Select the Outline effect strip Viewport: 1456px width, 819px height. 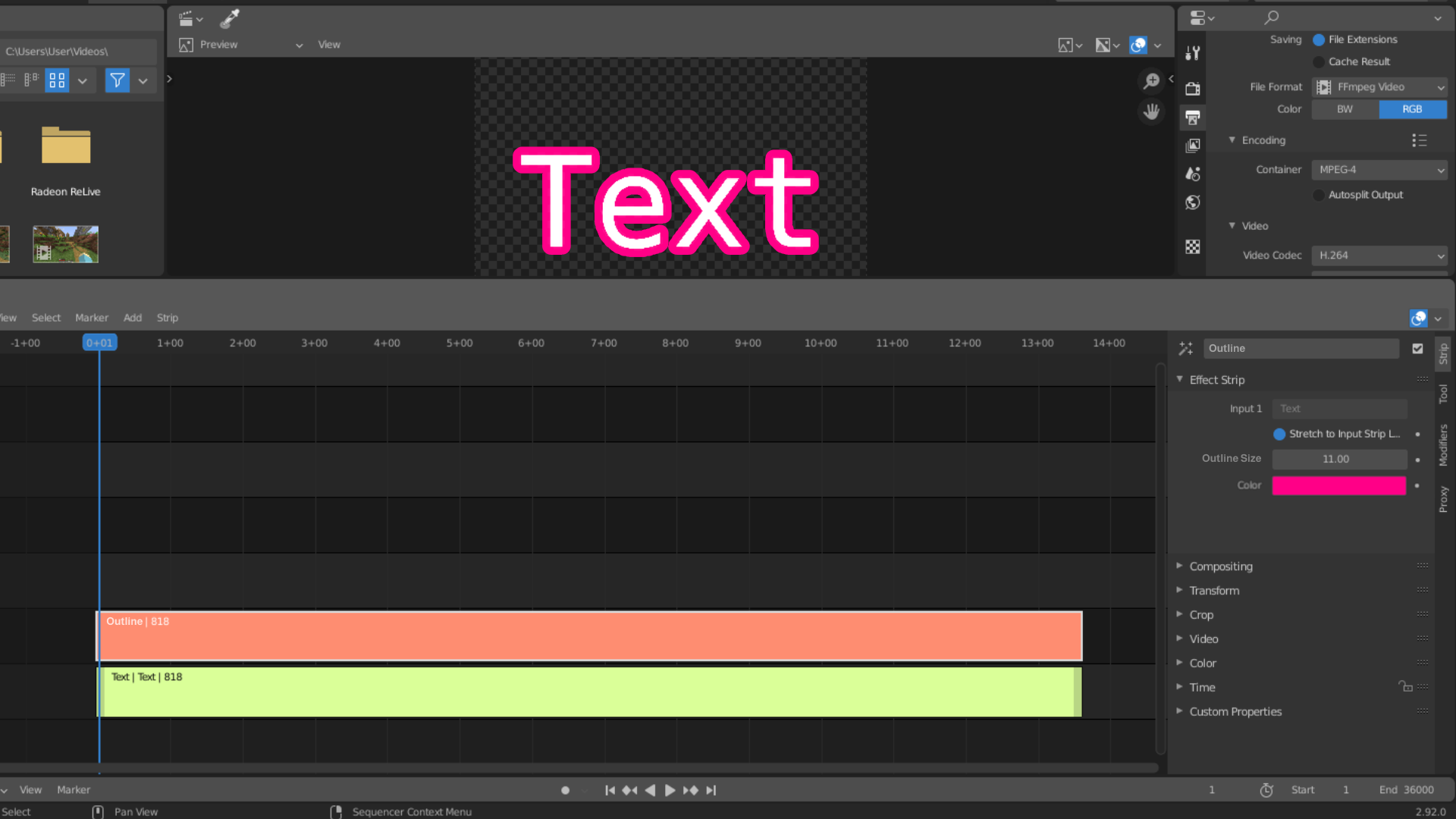pos(589,636)
